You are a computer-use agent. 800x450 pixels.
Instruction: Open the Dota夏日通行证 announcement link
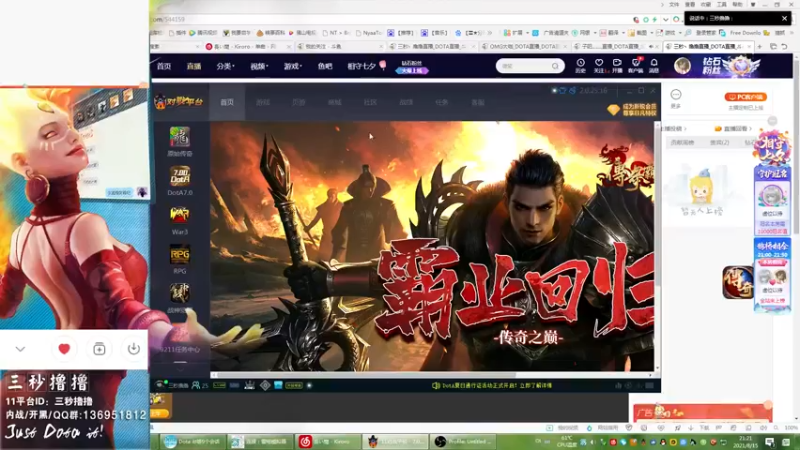pos(496,386)
